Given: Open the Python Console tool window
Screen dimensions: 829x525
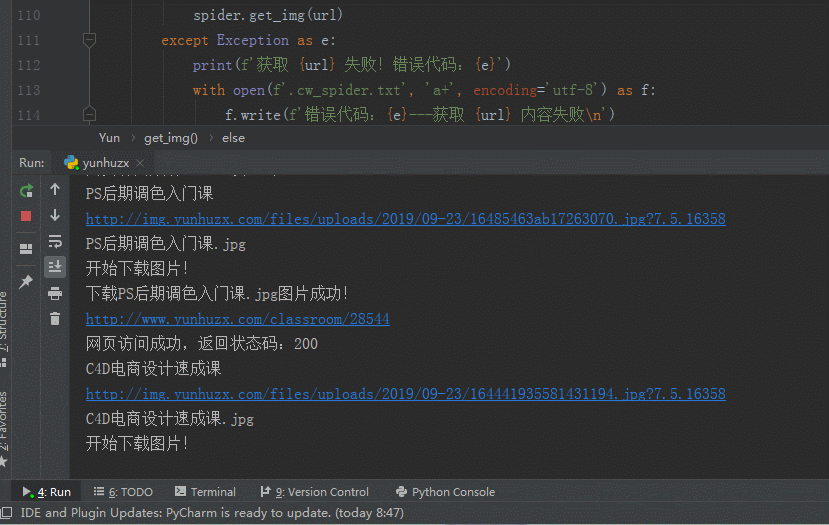Looking at the screenshot, I should pyautogui.click(x=445, y=492).
